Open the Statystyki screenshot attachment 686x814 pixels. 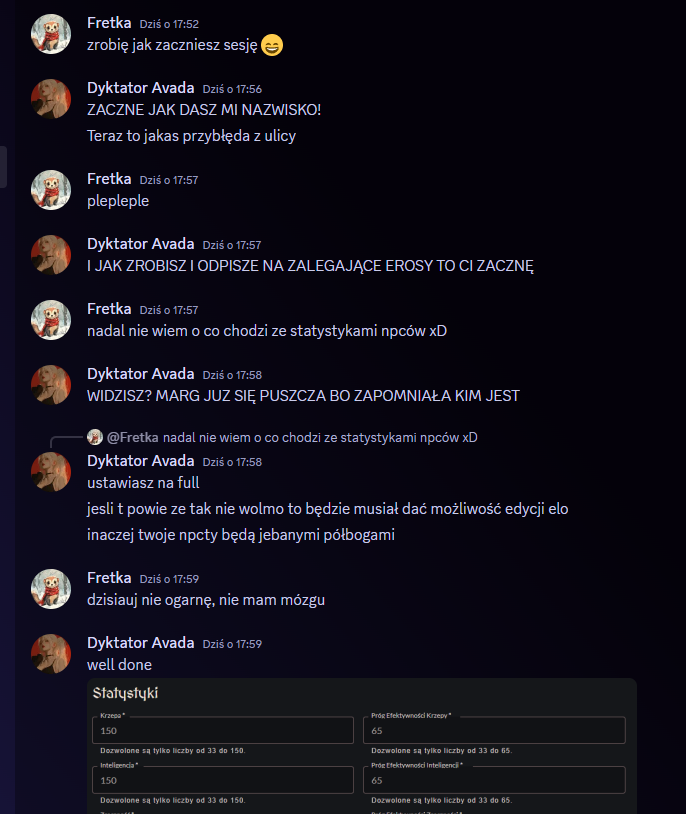point(362,746)
